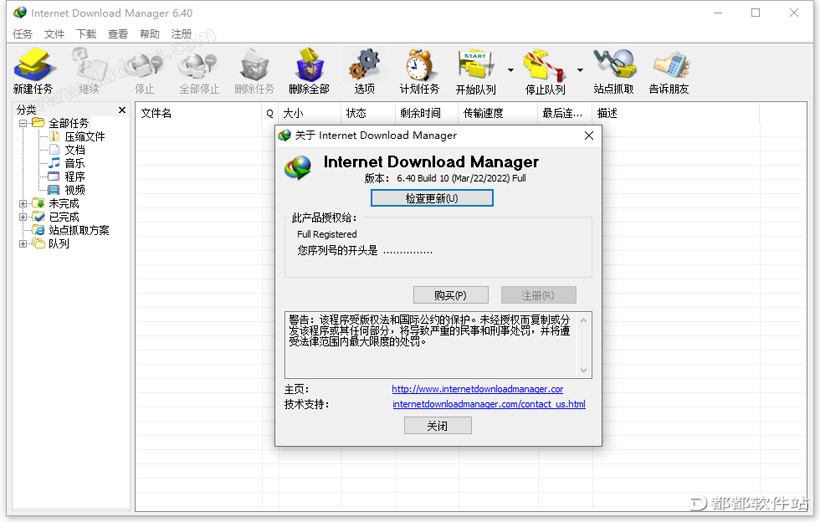Click the IDM icon in main title bar

[20, 13]
